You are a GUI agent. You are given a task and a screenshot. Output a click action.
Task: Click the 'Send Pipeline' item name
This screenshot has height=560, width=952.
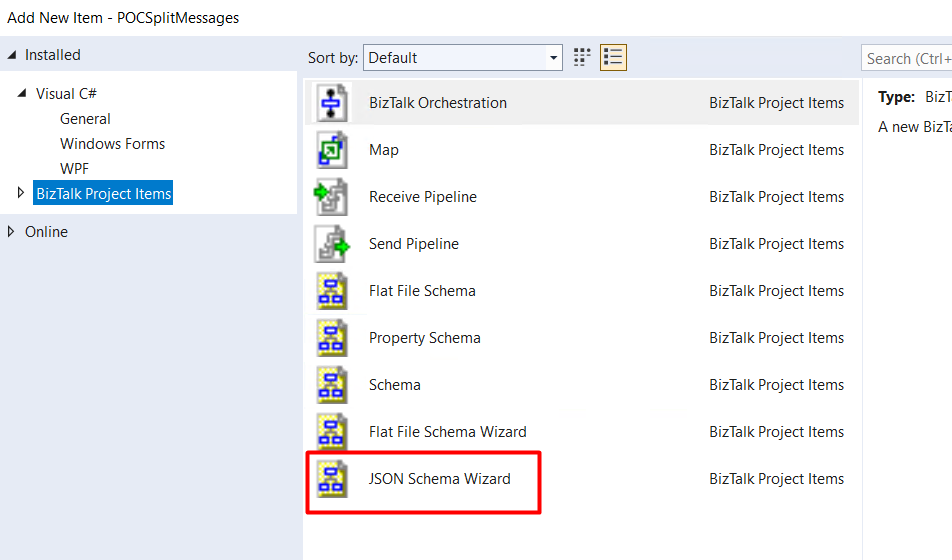413,244
